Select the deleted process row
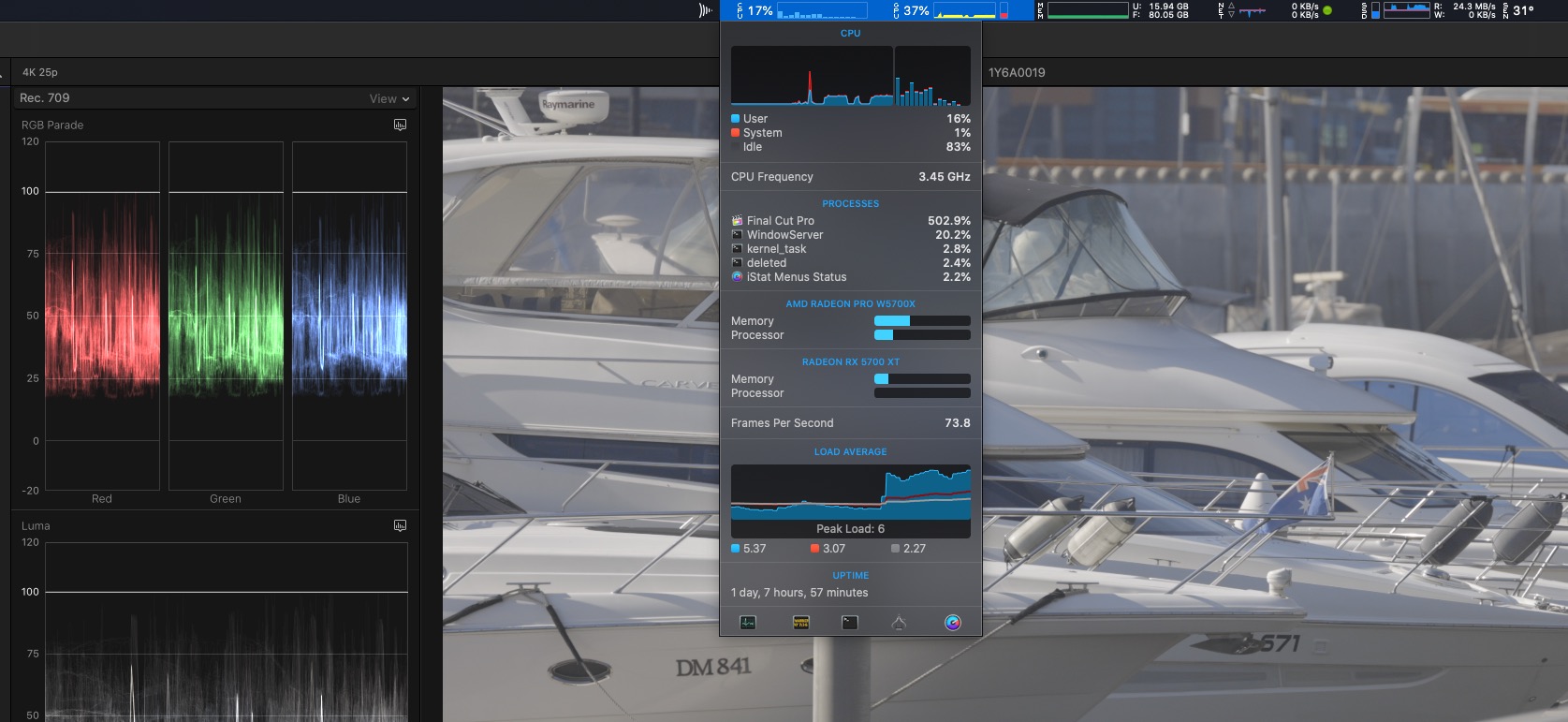This screenshot has width=1568, height=722. click(x=851, y=263)
